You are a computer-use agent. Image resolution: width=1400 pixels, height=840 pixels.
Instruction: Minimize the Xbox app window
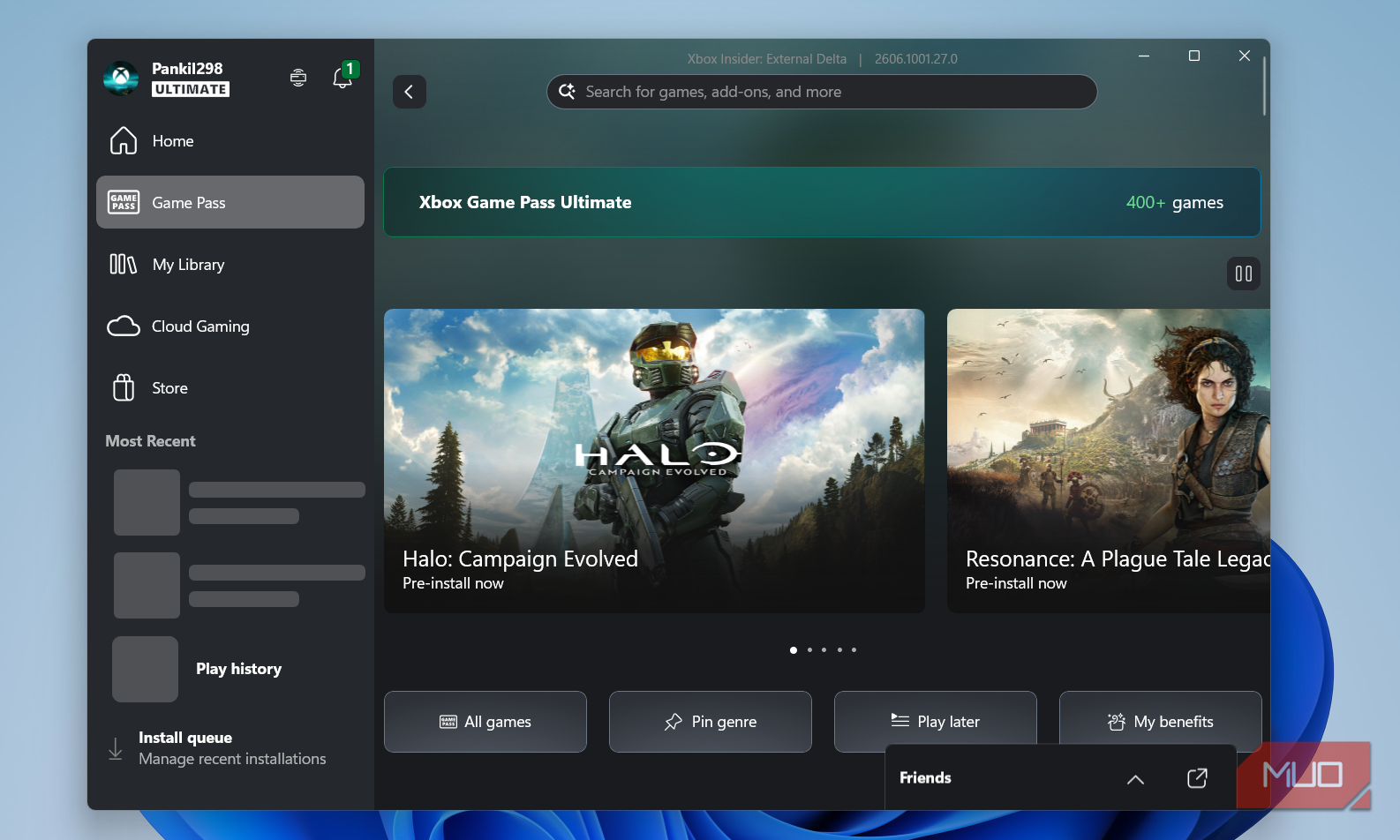point(1144,56)
